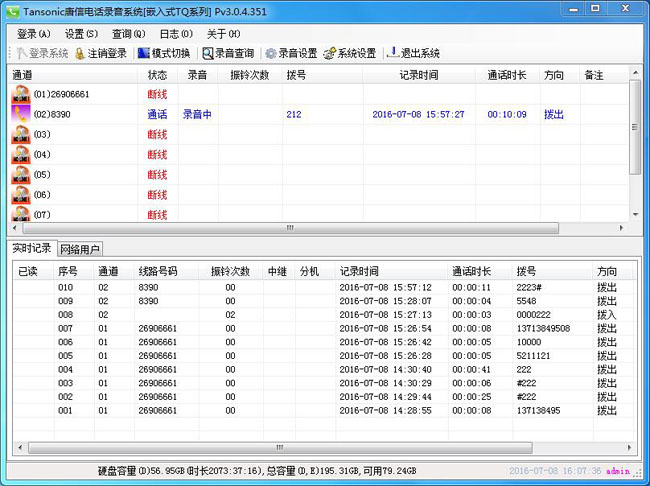Open the 登录(A) menu
650x486 pixels.
point(34,33)
